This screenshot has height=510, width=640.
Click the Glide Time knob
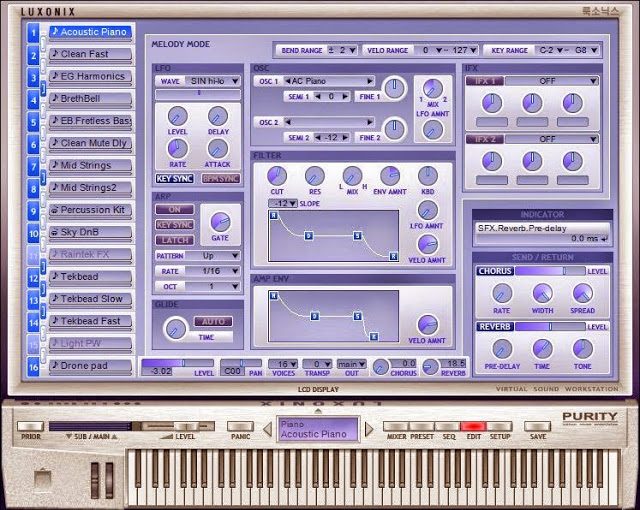coord(176,328)
